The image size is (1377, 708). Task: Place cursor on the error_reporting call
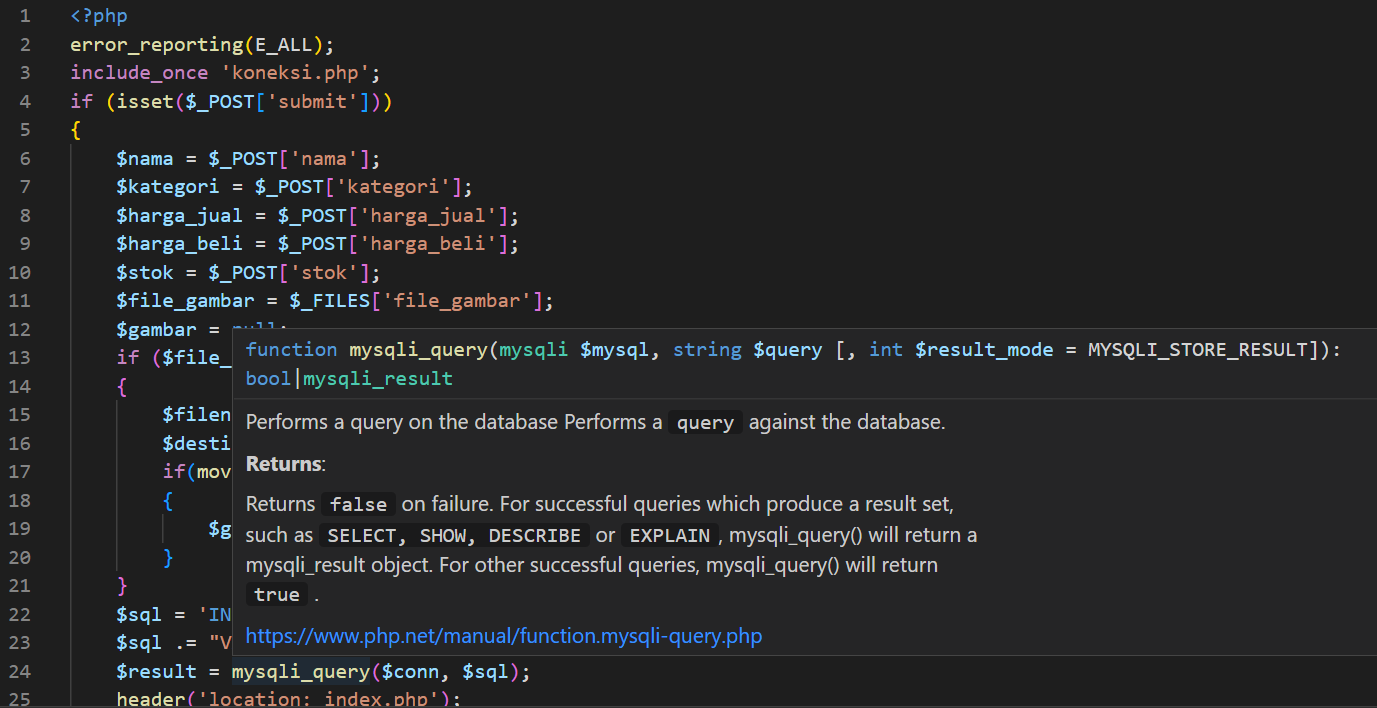(x=160, y=44)
